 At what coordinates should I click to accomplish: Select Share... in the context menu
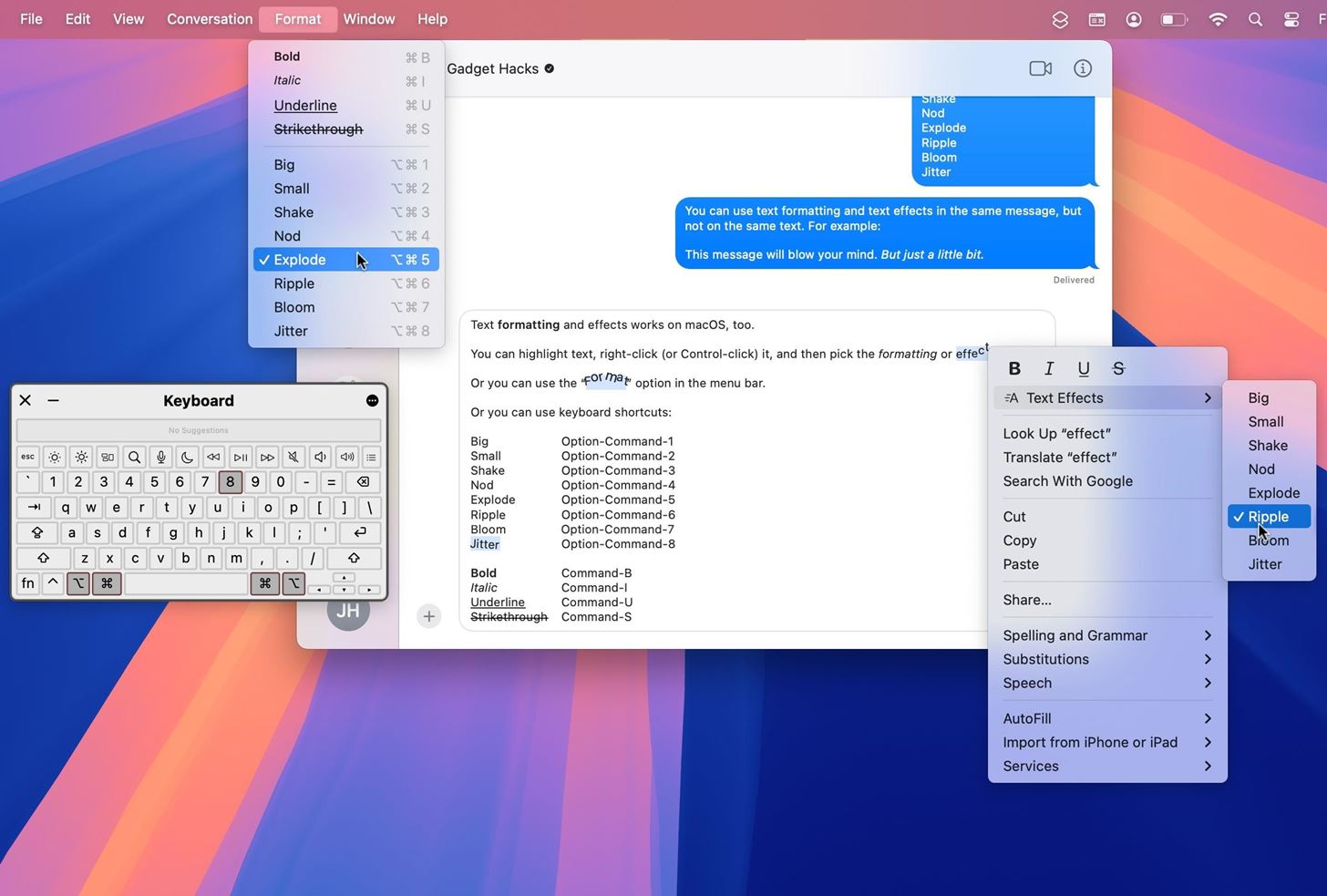point(1107,600)
